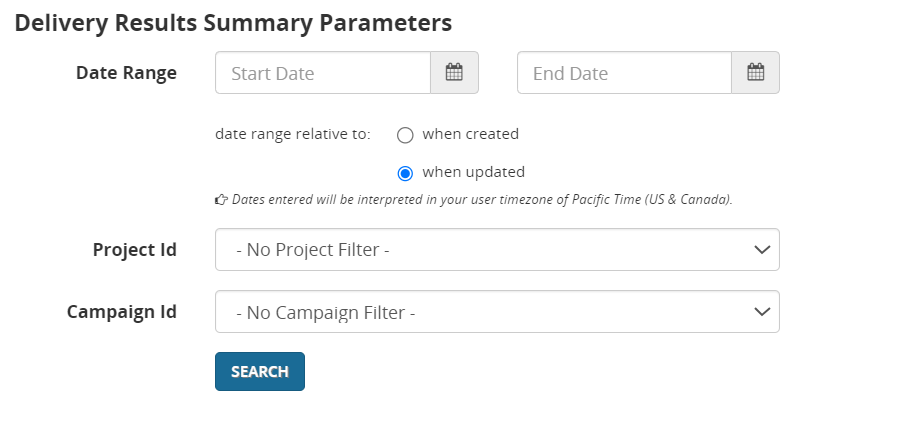The height and width of the screenshot is (430, 897).
Task: Open the Start Date calendar picker icon
Action: coord(454,73)
